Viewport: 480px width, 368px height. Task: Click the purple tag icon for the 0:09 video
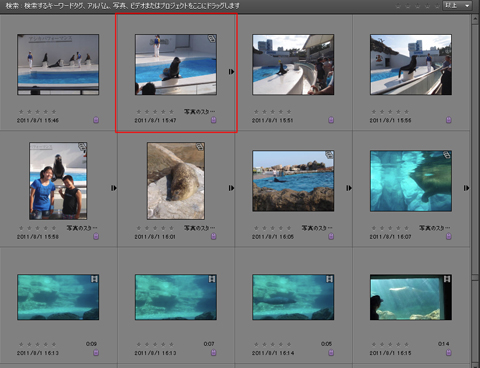pyautogui.click(x=96, y=353)
